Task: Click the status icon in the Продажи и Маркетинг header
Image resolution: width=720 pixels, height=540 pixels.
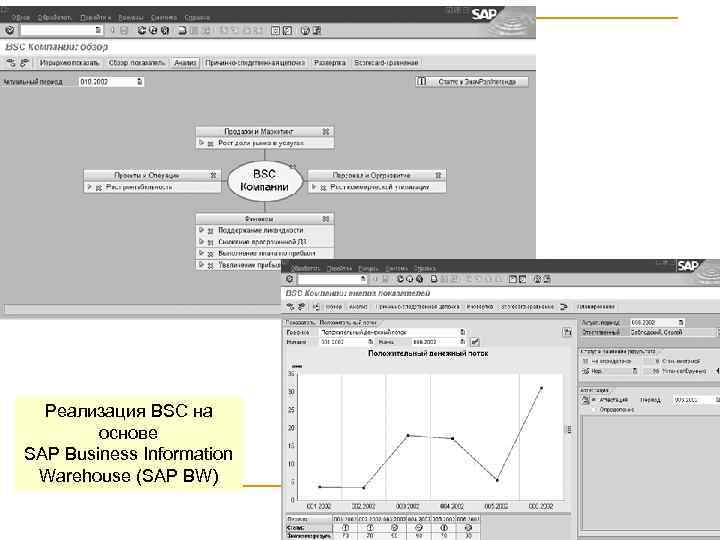Action: point(326,131)
